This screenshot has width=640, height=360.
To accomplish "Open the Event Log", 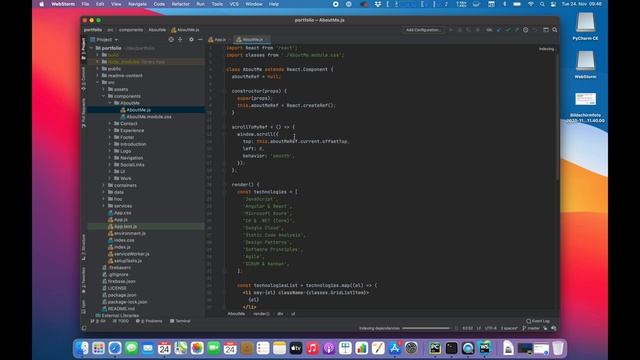I will pos(538,321).
